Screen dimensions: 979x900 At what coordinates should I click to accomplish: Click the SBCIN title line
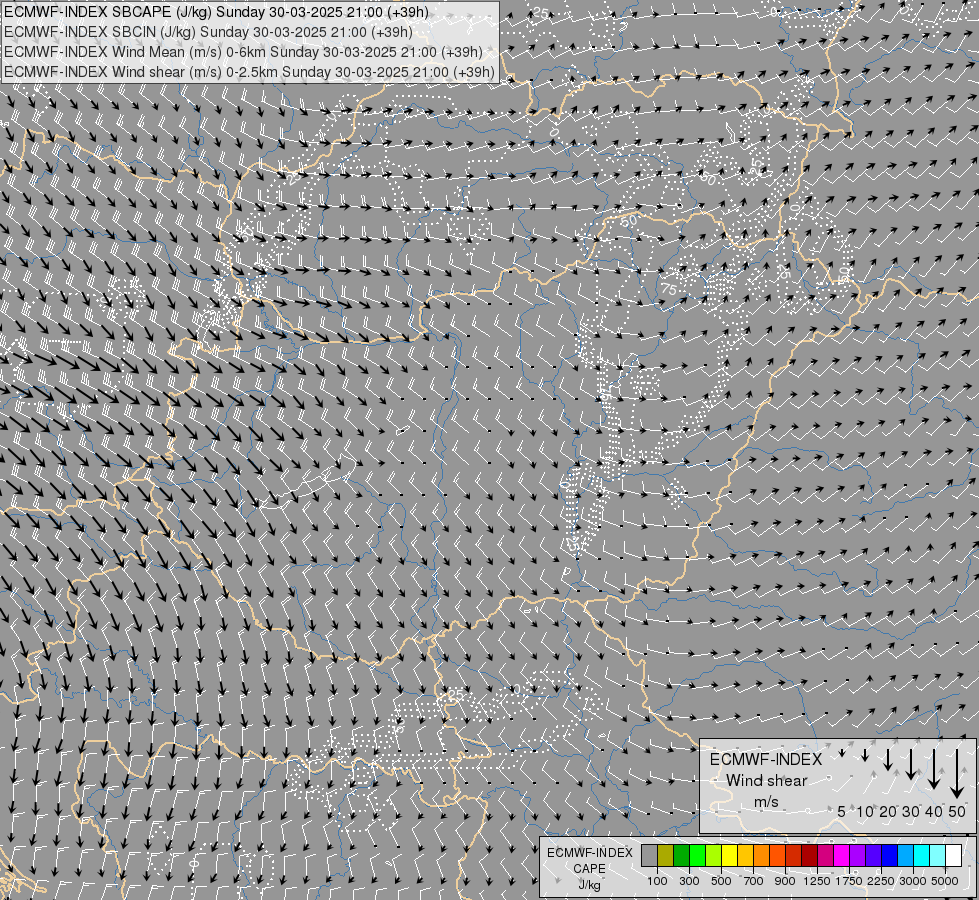click(x=208, y=32)
